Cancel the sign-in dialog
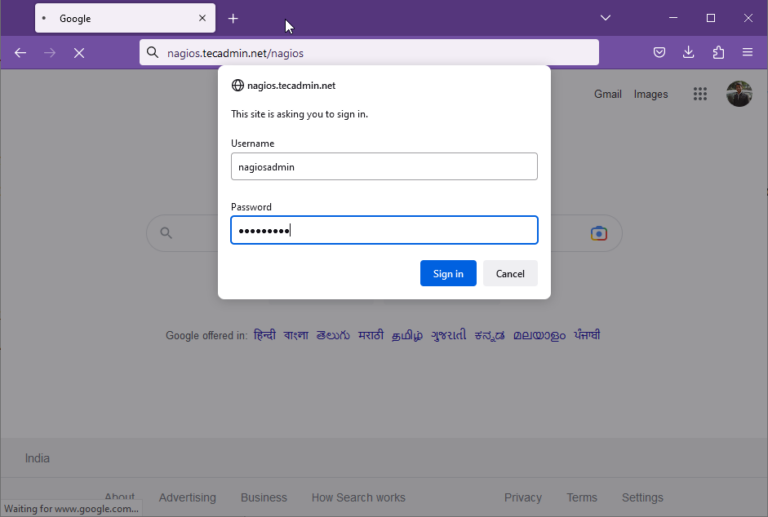The height and width of the screenshot is (517, 768). [x=510, y=274]
